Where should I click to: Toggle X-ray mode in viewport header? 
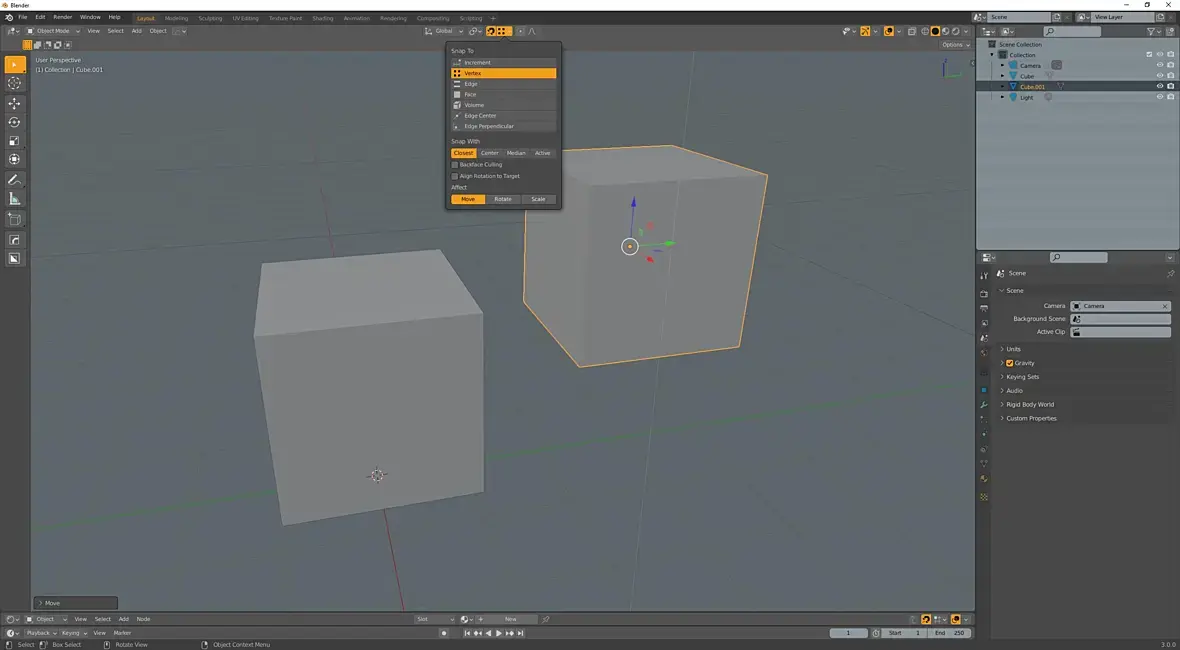pos(912,32)
